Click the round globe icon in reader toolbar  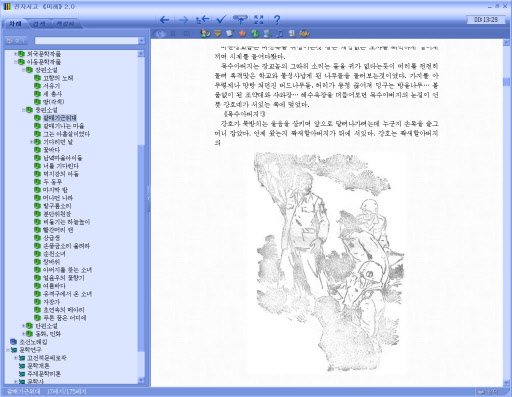pos(160,34)
